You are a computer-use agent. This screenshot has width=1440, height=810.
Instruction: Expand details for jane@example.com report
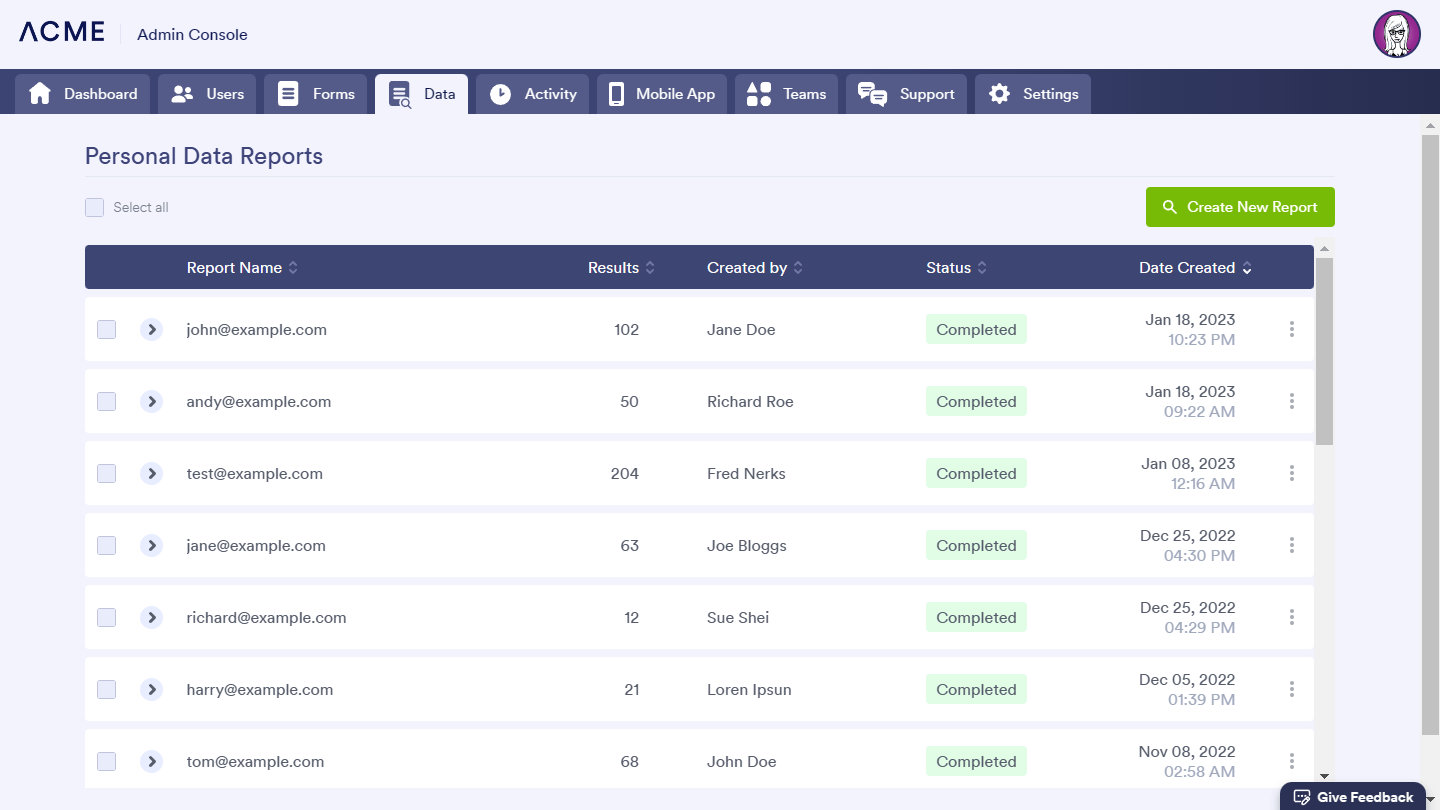(x=151, y=545)
